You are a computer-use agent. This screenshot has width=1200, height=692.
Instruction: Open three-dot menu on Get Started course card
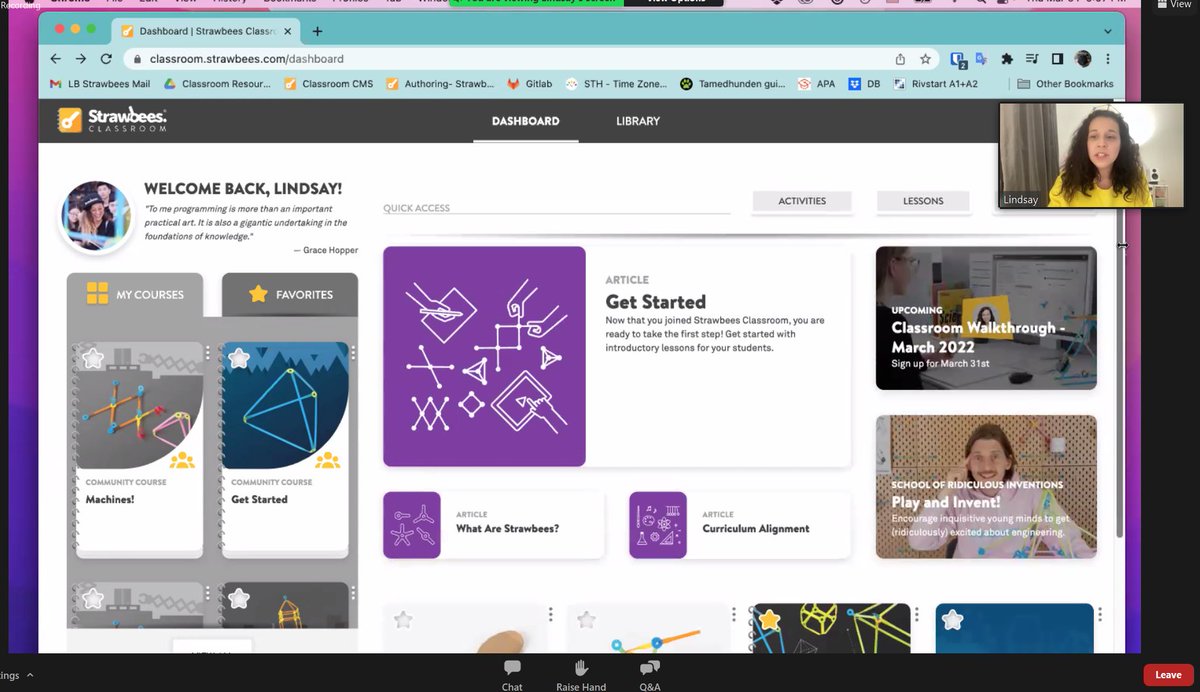click(354, 353)
